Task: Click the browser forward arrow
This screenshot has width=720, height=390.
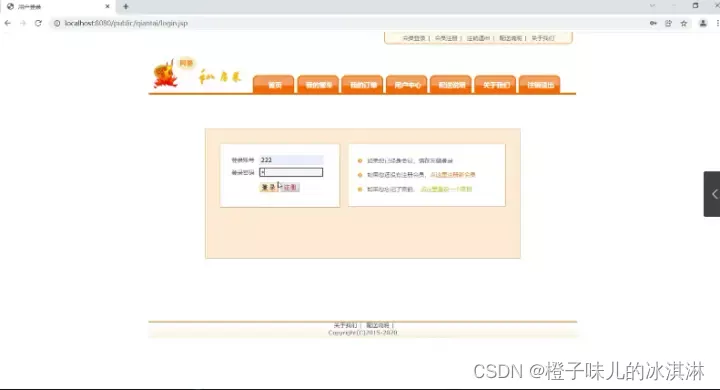Action: (x=22, y=23)
